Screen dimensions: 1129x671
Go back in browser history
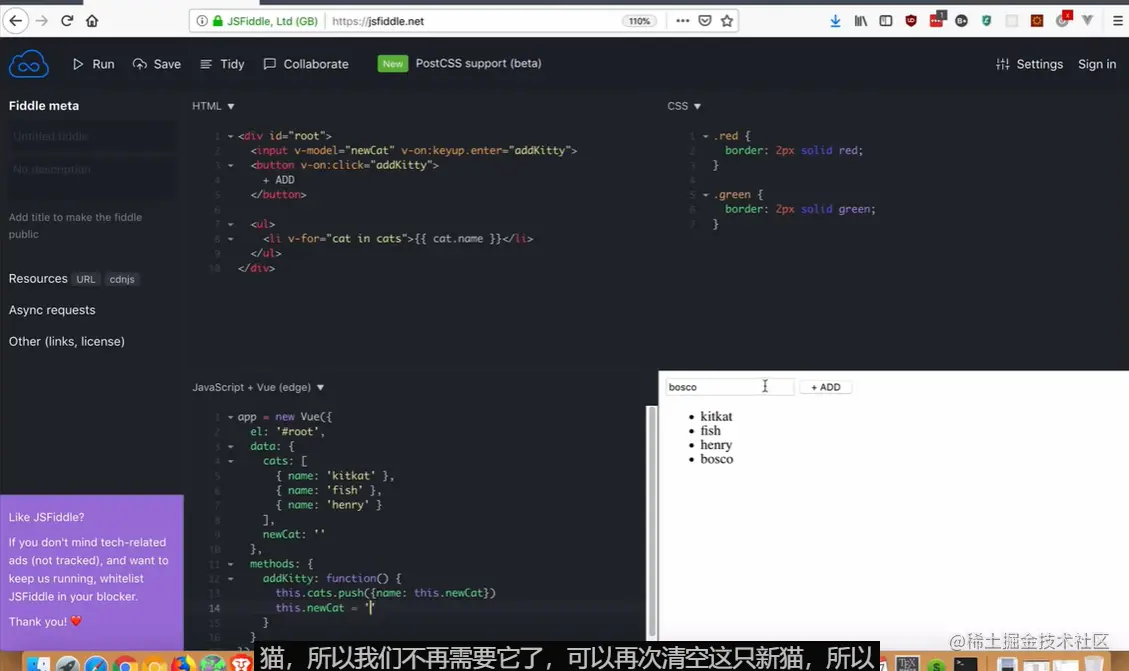(x=16, y=21)
